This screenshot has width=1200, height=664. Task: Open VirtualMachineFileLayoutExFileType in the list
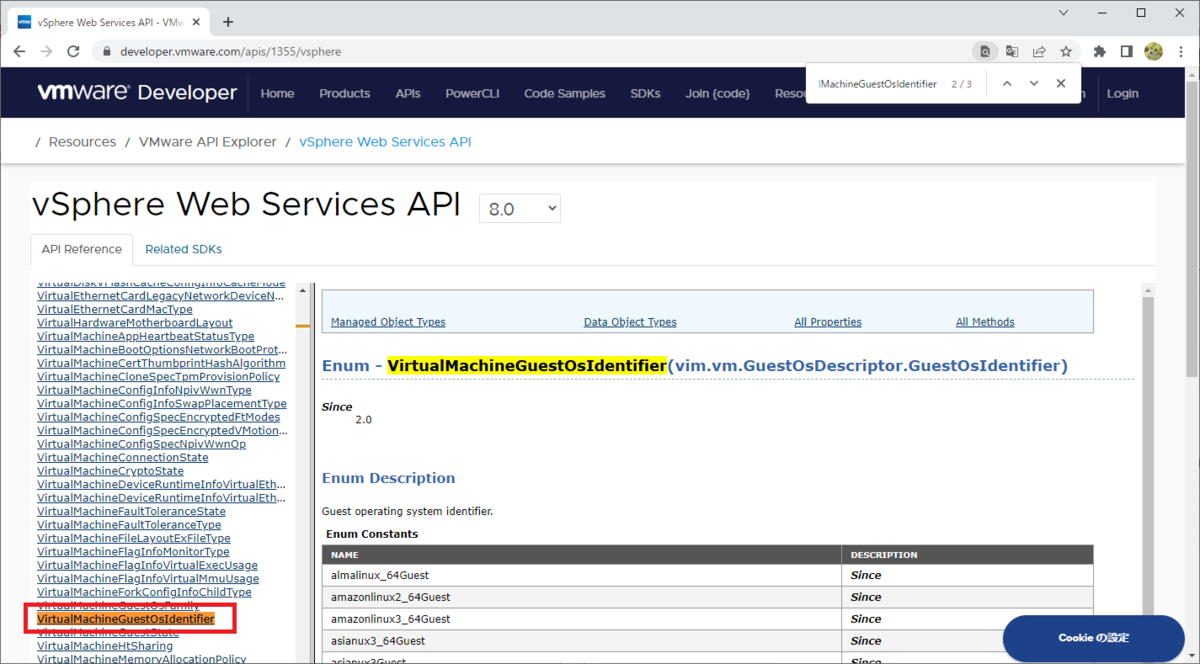(134, 538)
